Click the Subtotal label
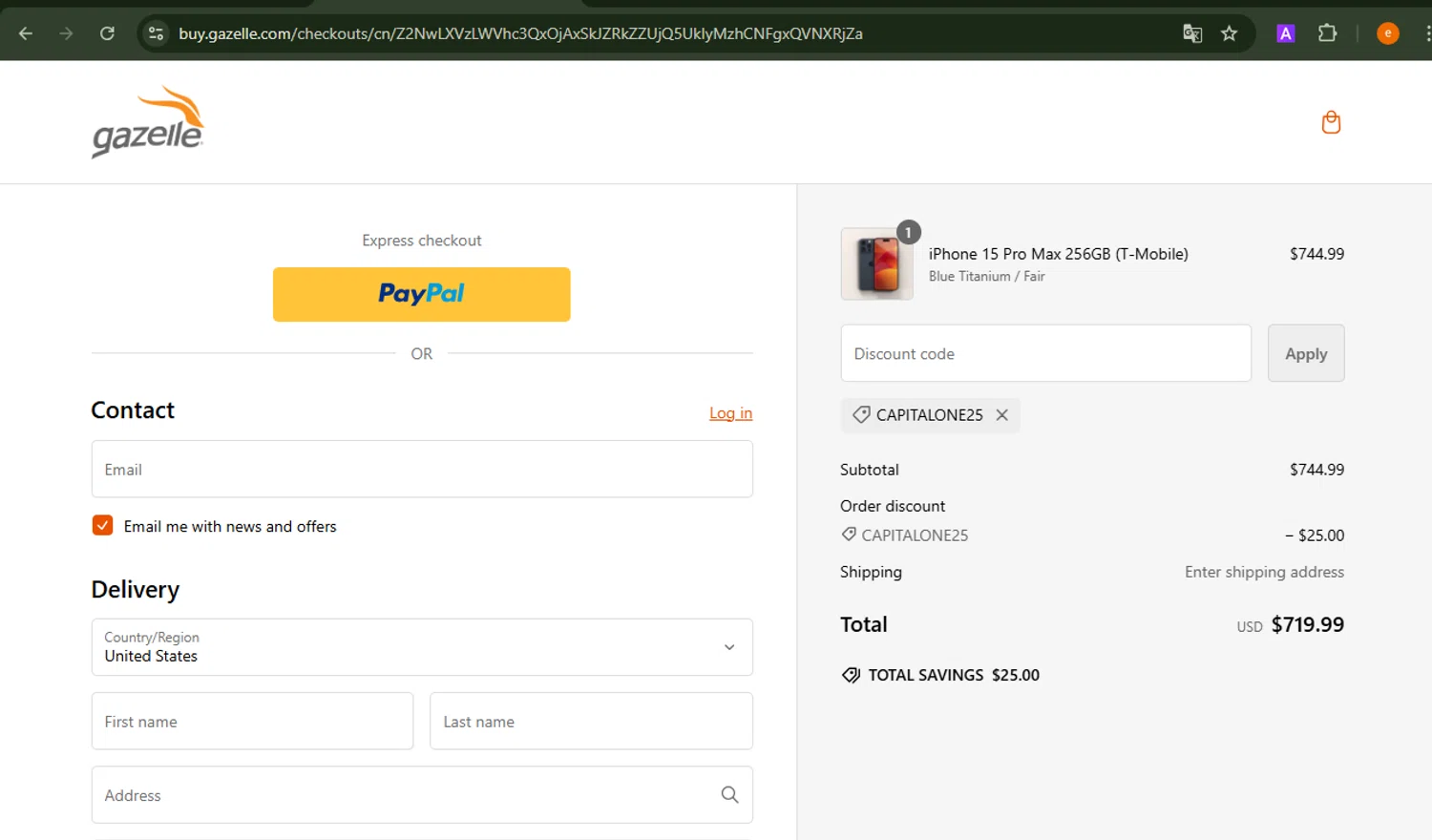Viewport: 1432px width, 840px height. tap(870, 470)
